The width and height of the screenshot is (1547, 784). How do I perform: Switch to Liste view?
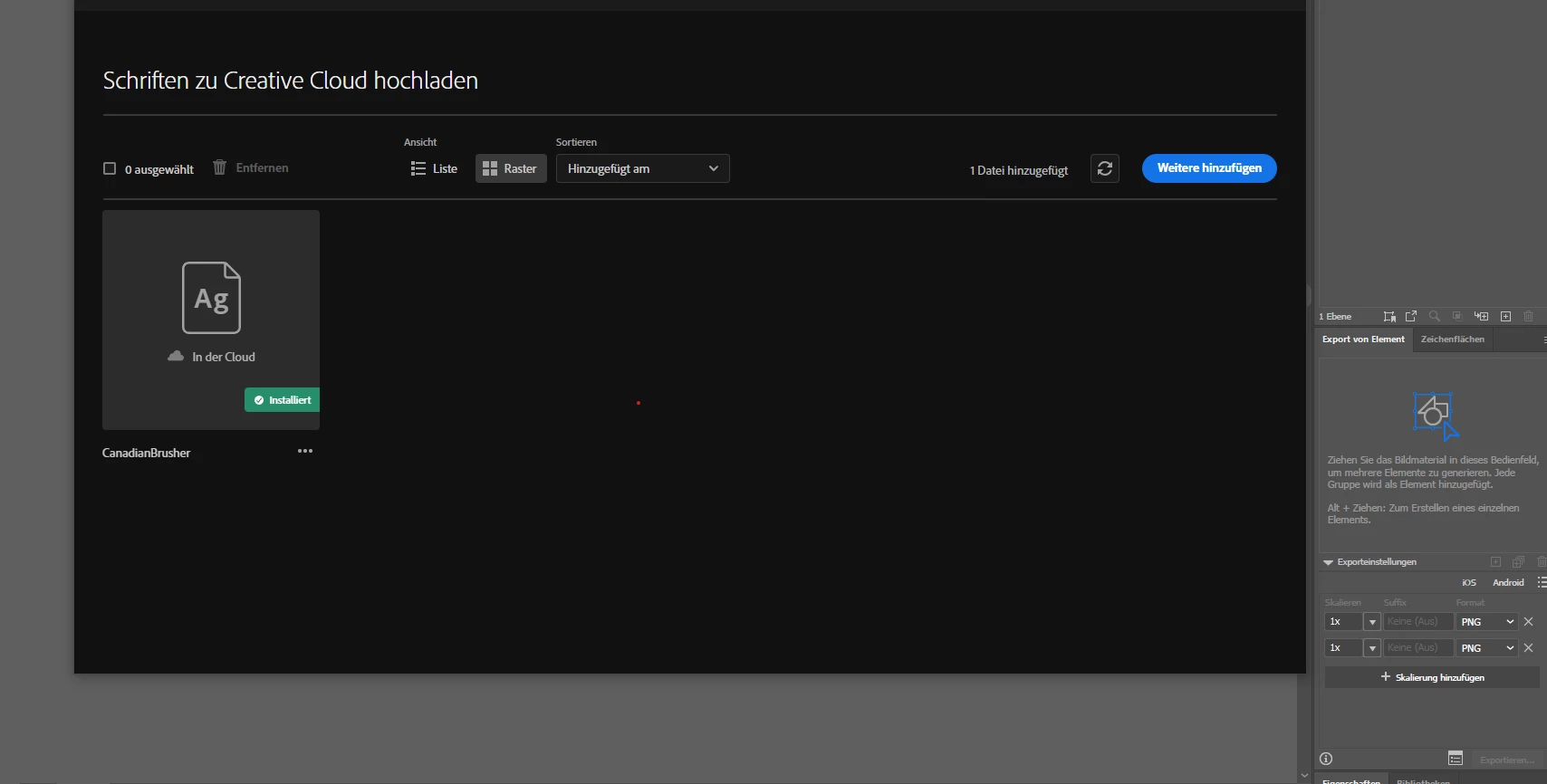(434, 168)
